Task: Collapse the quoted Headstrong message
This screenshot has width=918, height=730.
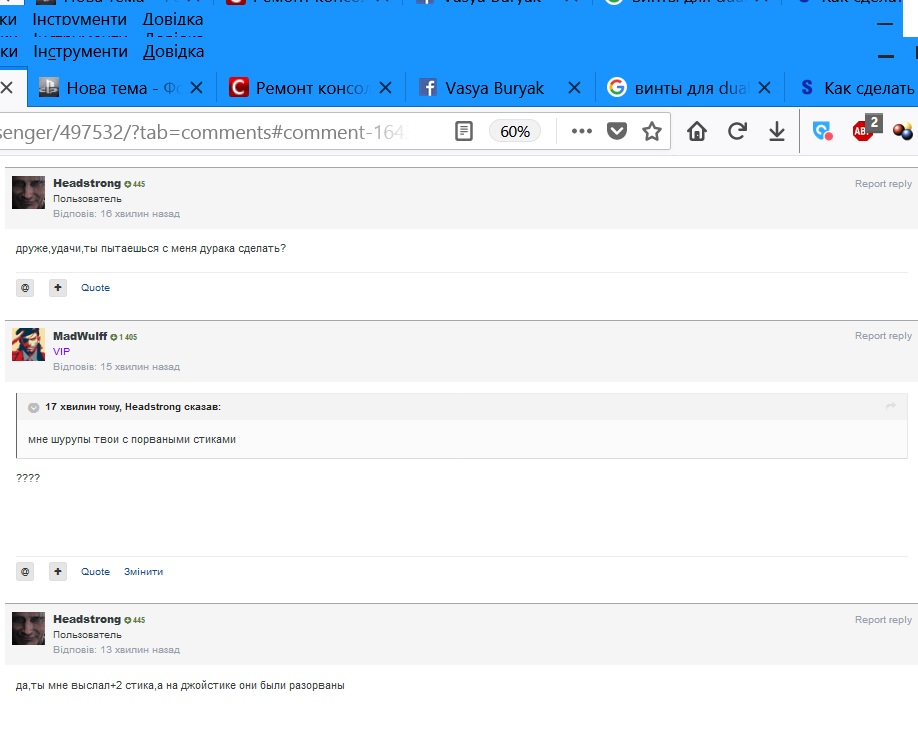Action: 34,408
